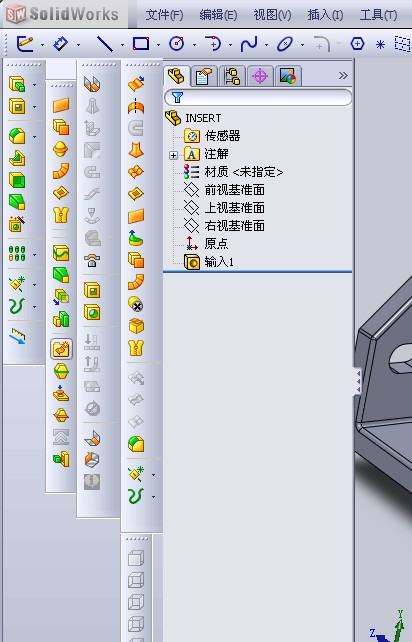Select the Spline sketch tool
412x642 pixels.
(249, 44)
